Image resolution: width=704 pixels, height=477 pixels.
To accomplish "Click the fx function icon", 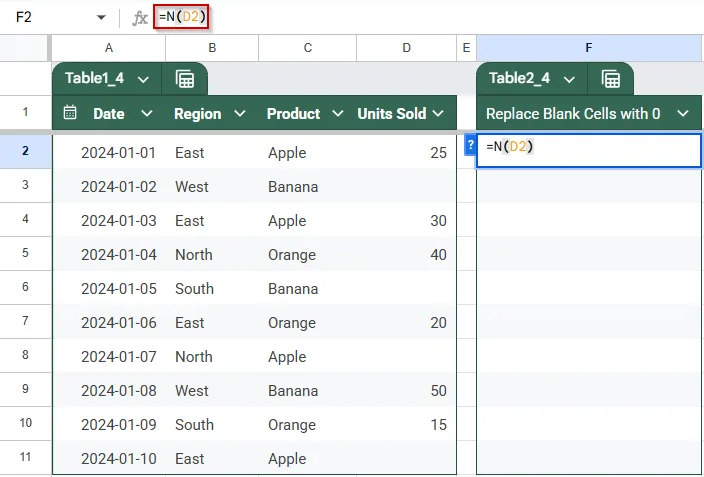I will (x=140, y=18).
